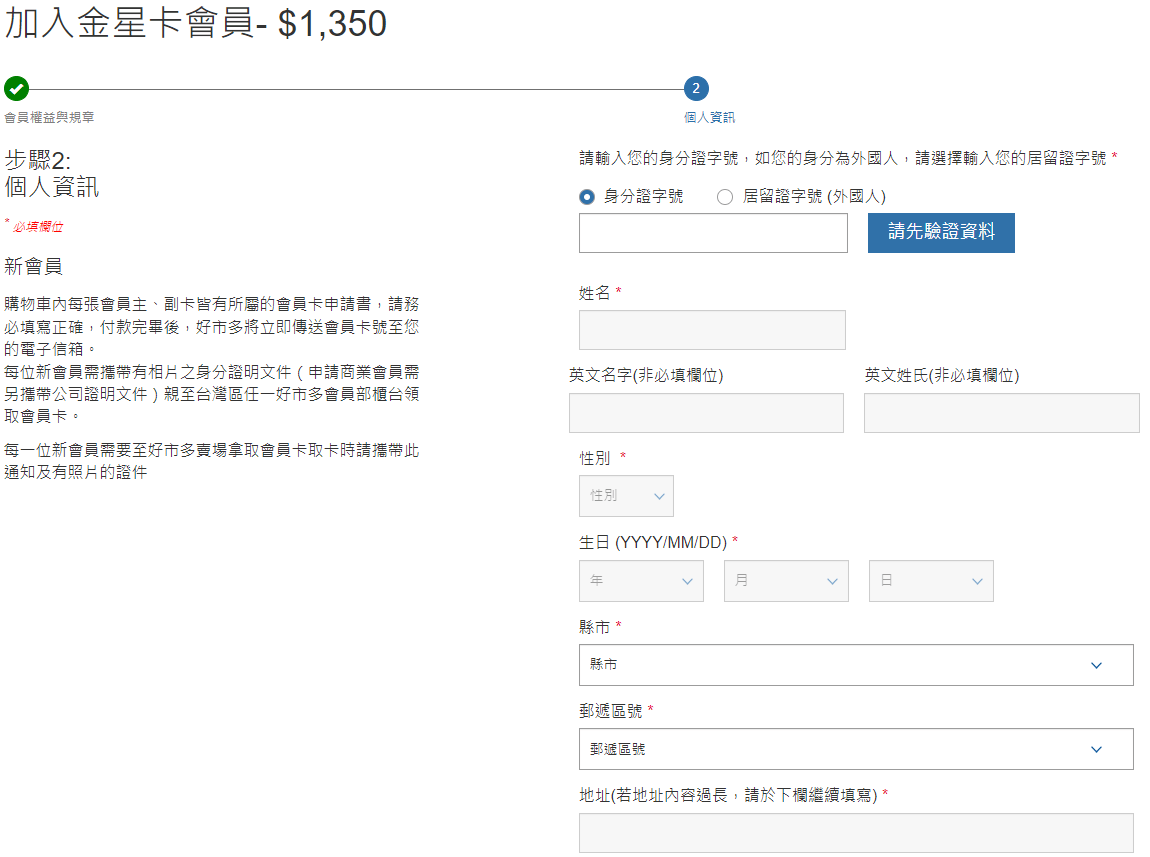1150x857 pixels.
Task: Click the 個人資訊 step label
Action: (x=709, y=118)
